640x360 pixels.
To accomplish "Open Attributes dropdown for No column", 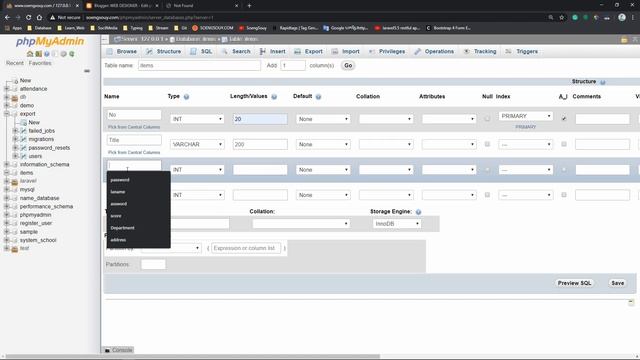I will pyautogui.click(x=449, y=119).
